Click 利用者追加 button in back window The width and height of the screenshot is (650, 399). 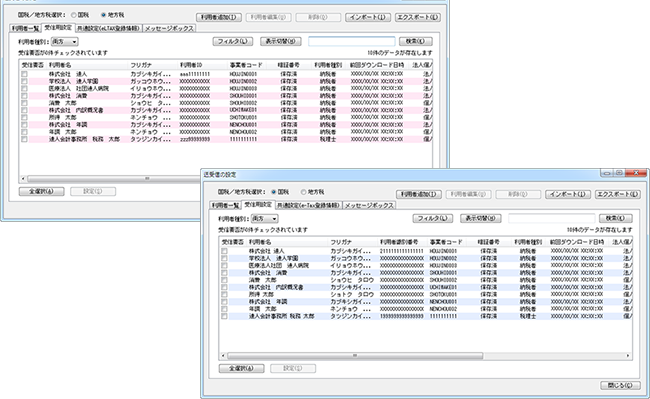218,17
